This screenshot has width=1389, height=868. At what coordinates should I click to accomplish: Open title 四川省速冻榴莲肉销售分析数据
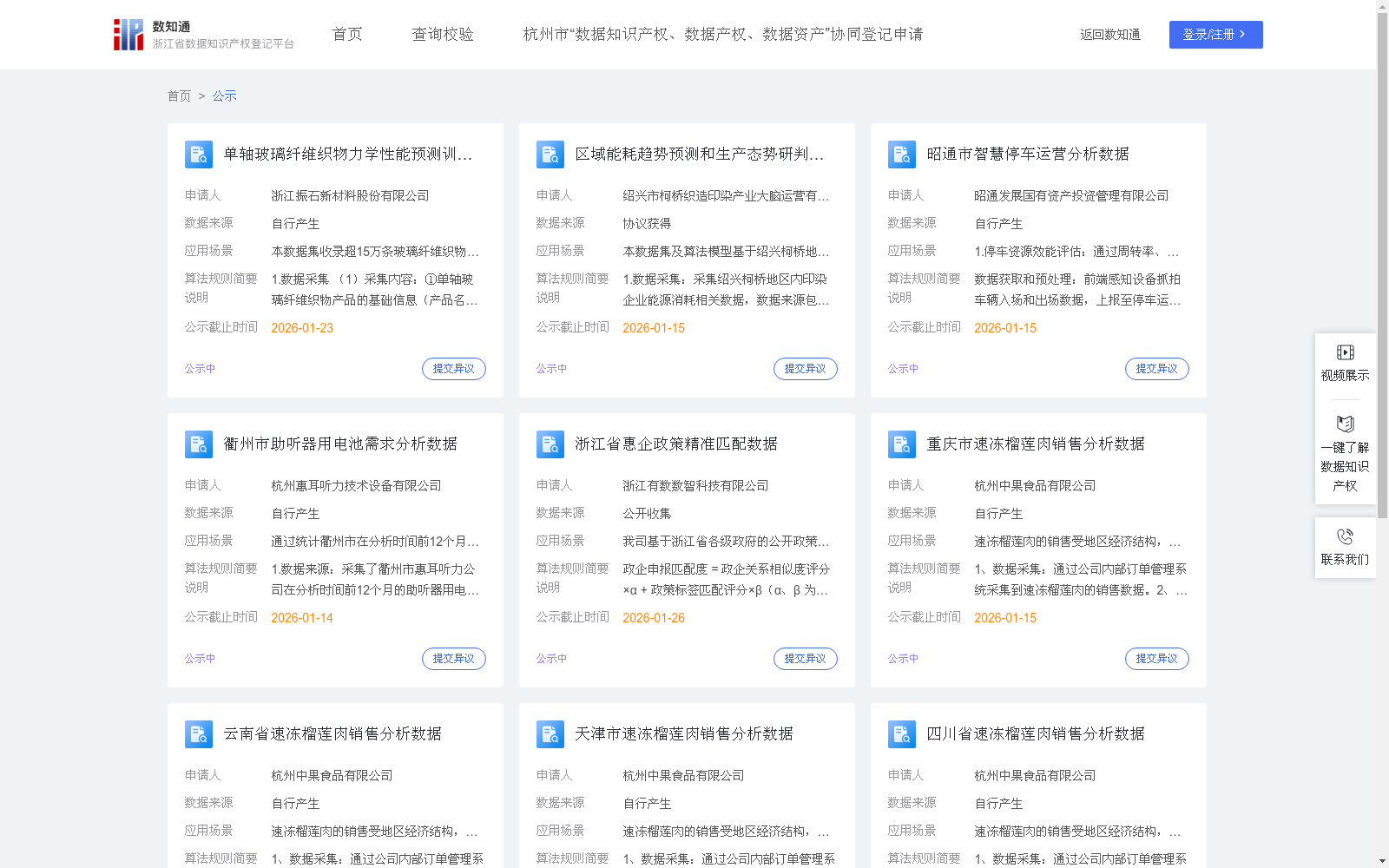click(x=1036, y=733)
